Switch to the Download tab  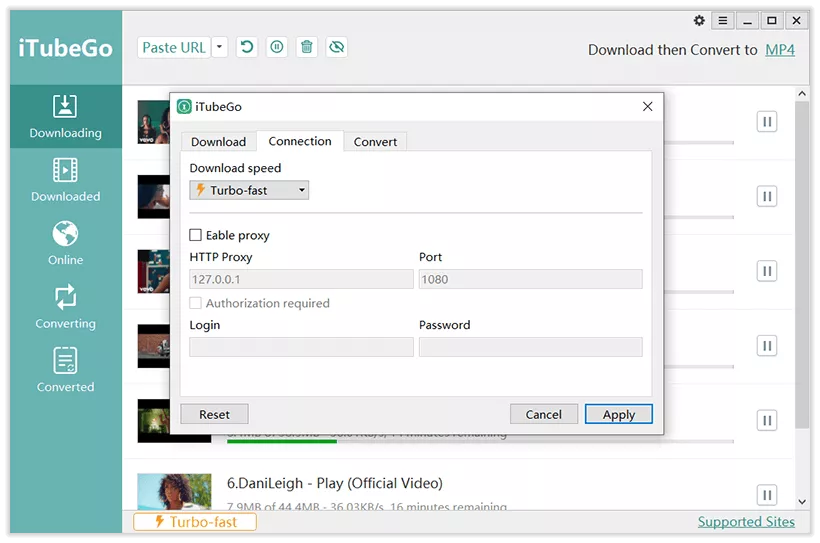[218, 142]
